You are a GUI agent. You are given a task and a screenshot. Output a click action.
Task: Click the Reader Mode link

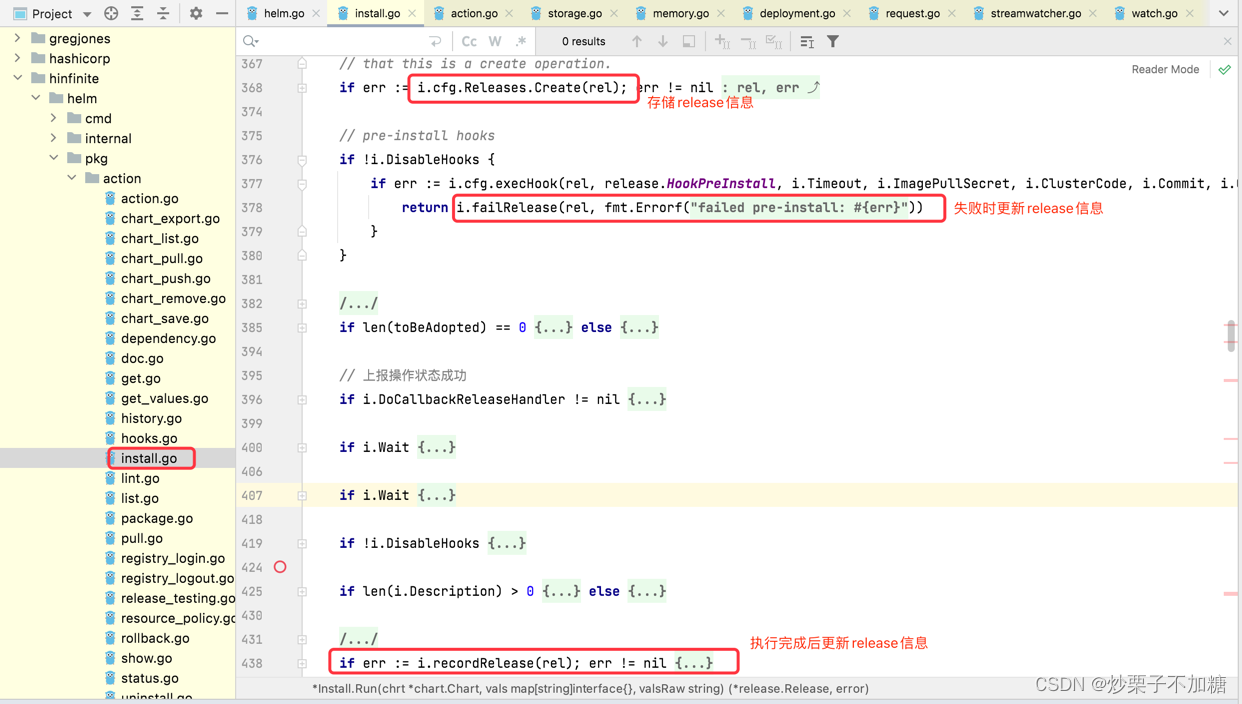[1165, 70]
